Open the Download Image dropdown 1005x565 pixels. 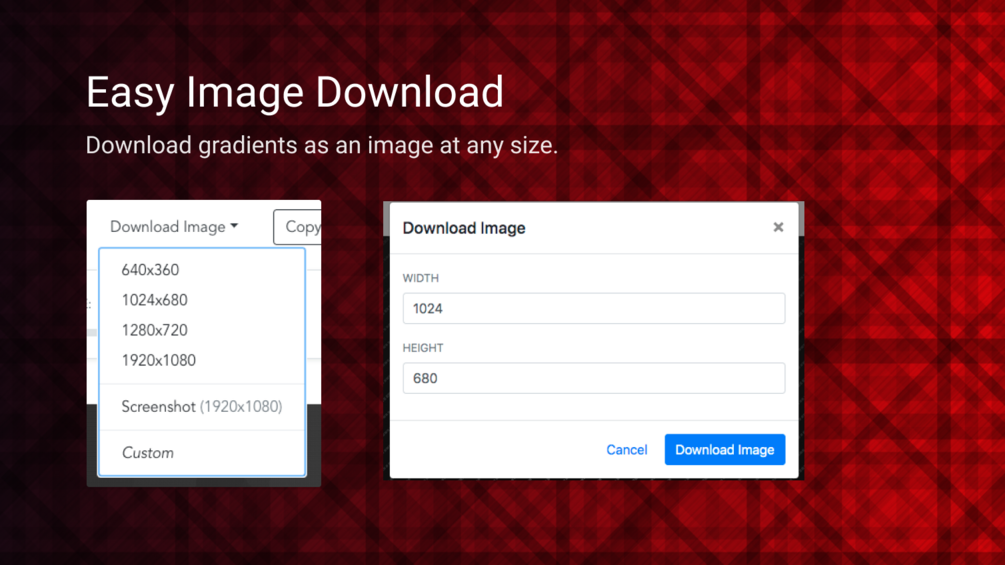point(174,227)
